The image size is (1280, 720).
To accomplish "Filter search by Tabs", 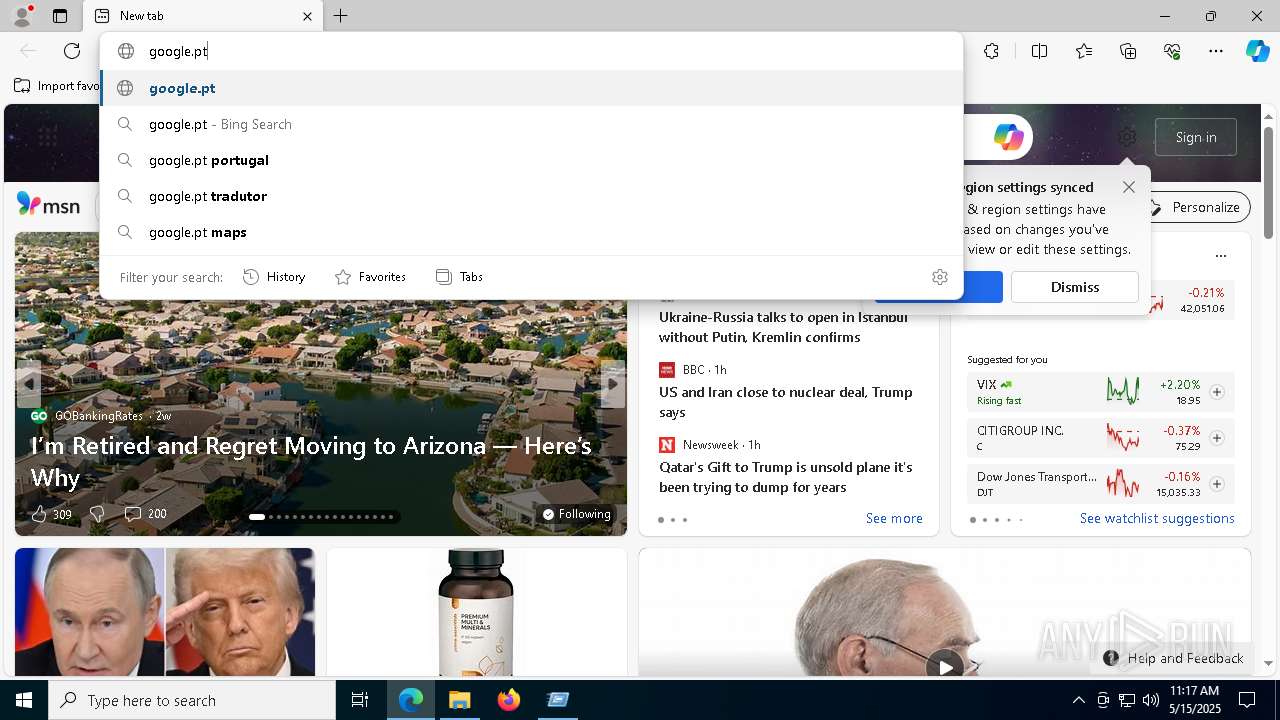I will click(x=459, y=277).
